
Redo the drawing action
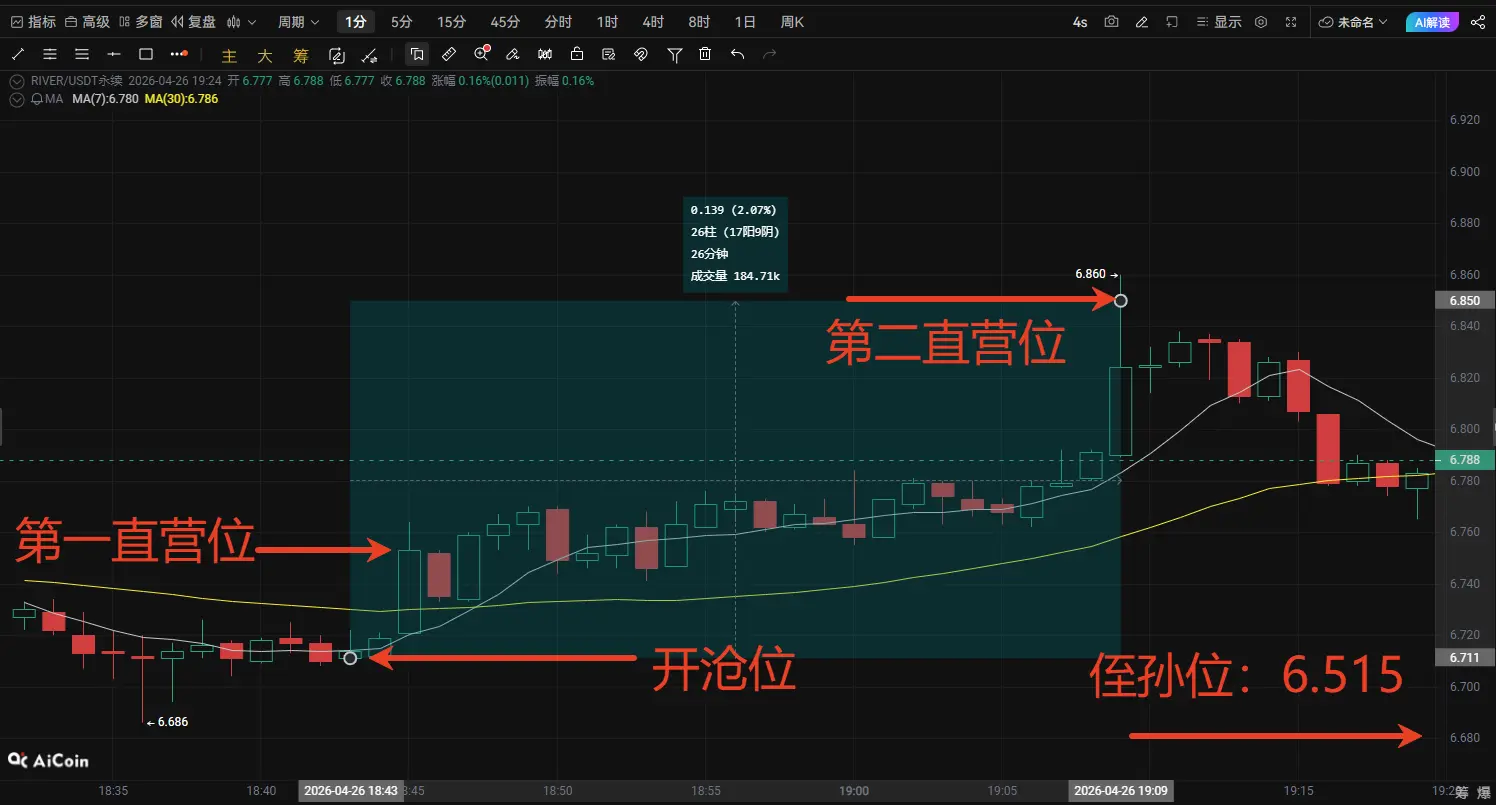[x=769, y=54]
